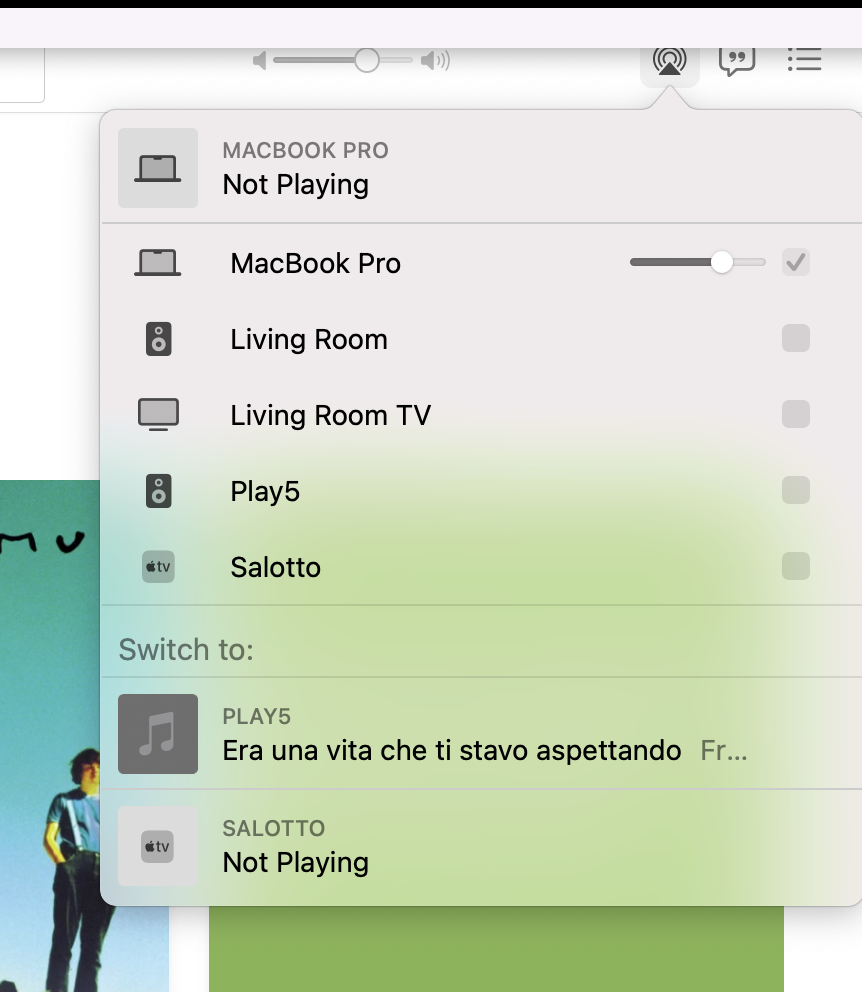Image resolution: width=862 pixels, height=992 pixels.
Task: Enable Living Room as audio output
Action: coord(796,338)
